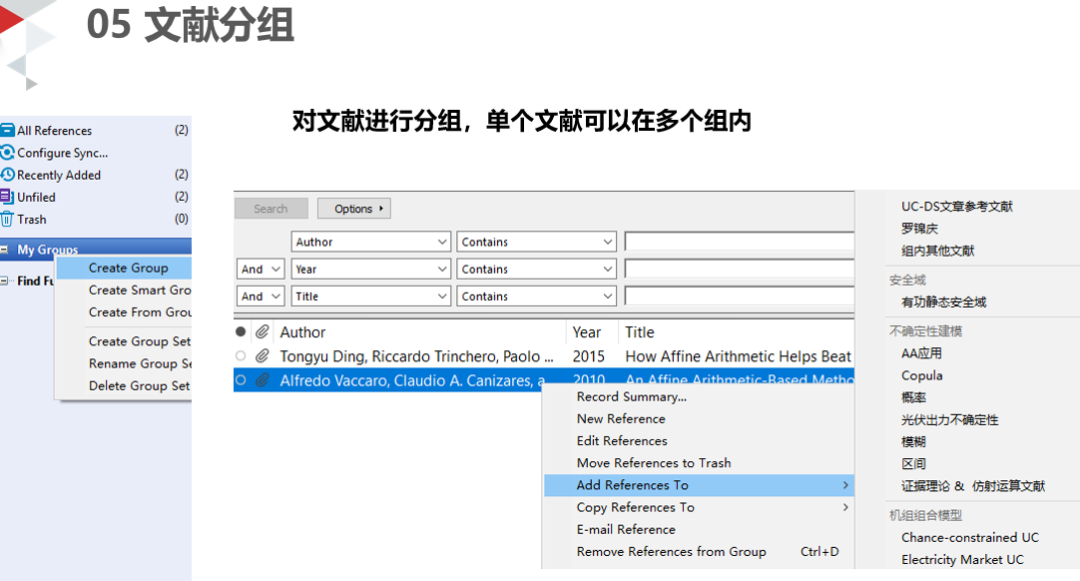Screen dimensions: 1080x581
Task: Select the Alfredo Vaccaro 2010 reference row
Action: tap(543, 380)
